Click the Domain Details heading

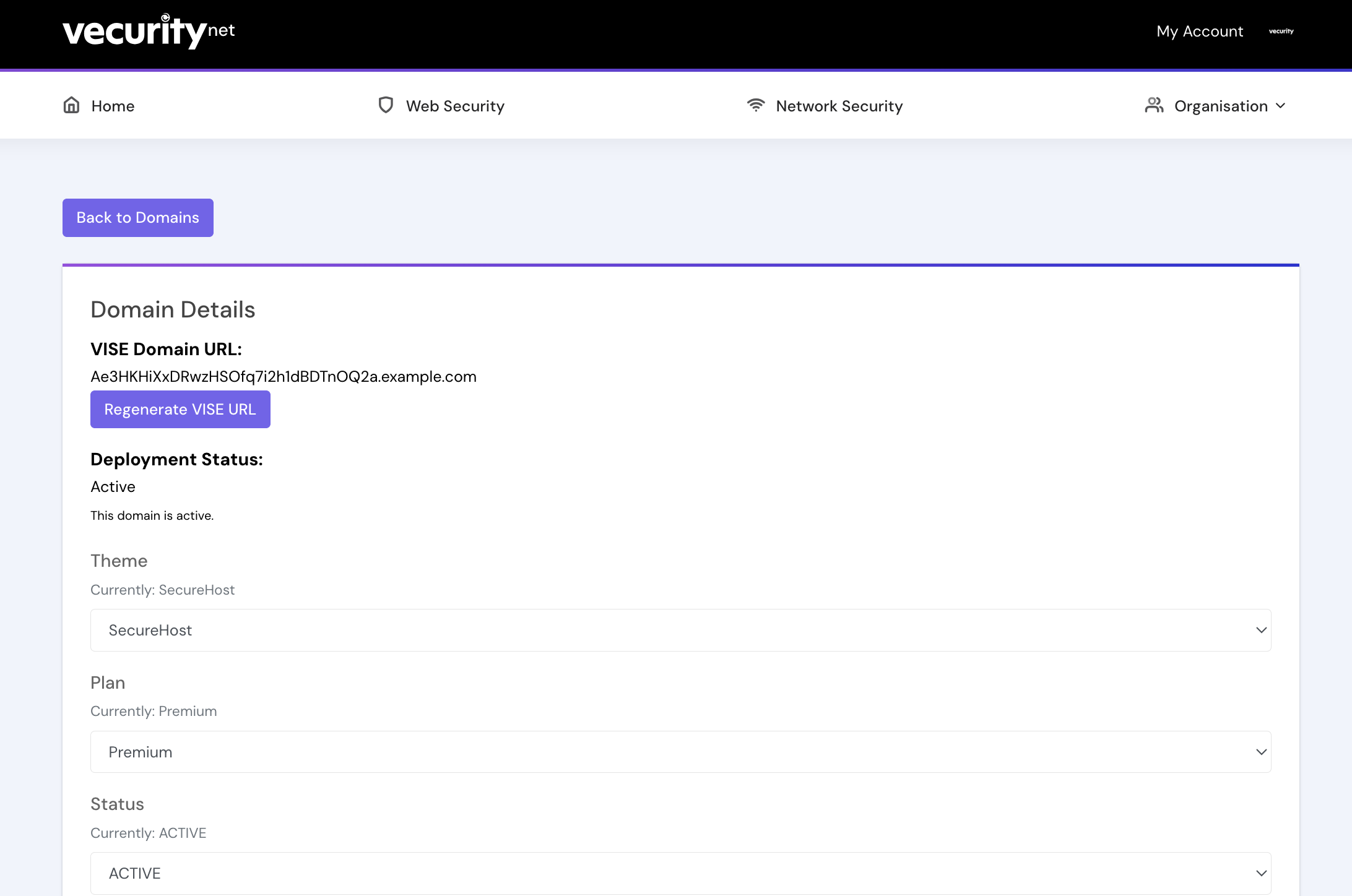(173, 309)
